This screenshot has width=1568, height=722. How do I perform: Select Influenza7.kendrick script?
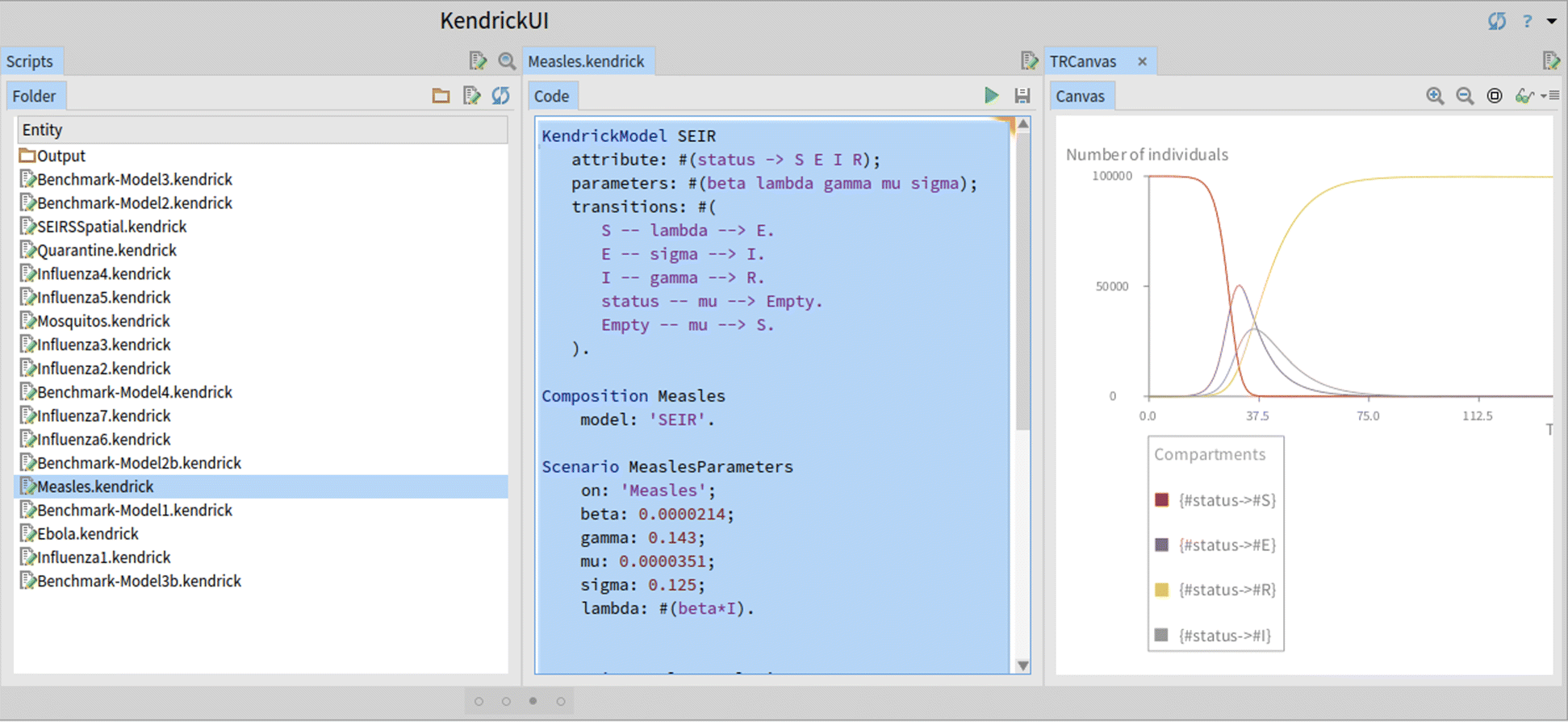95,415
